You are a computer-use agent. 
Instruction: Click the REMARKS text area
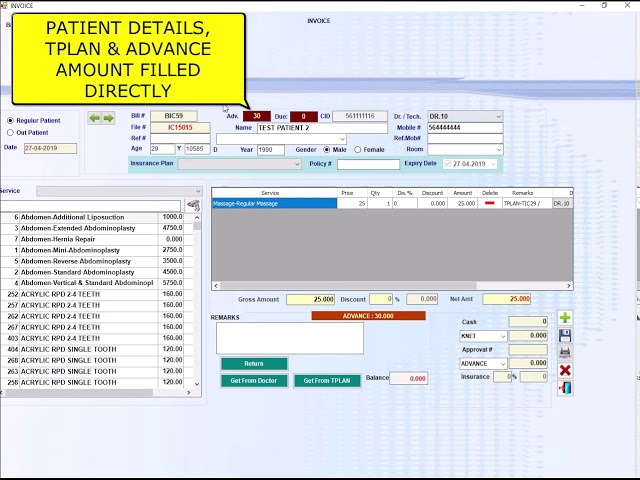290,338
